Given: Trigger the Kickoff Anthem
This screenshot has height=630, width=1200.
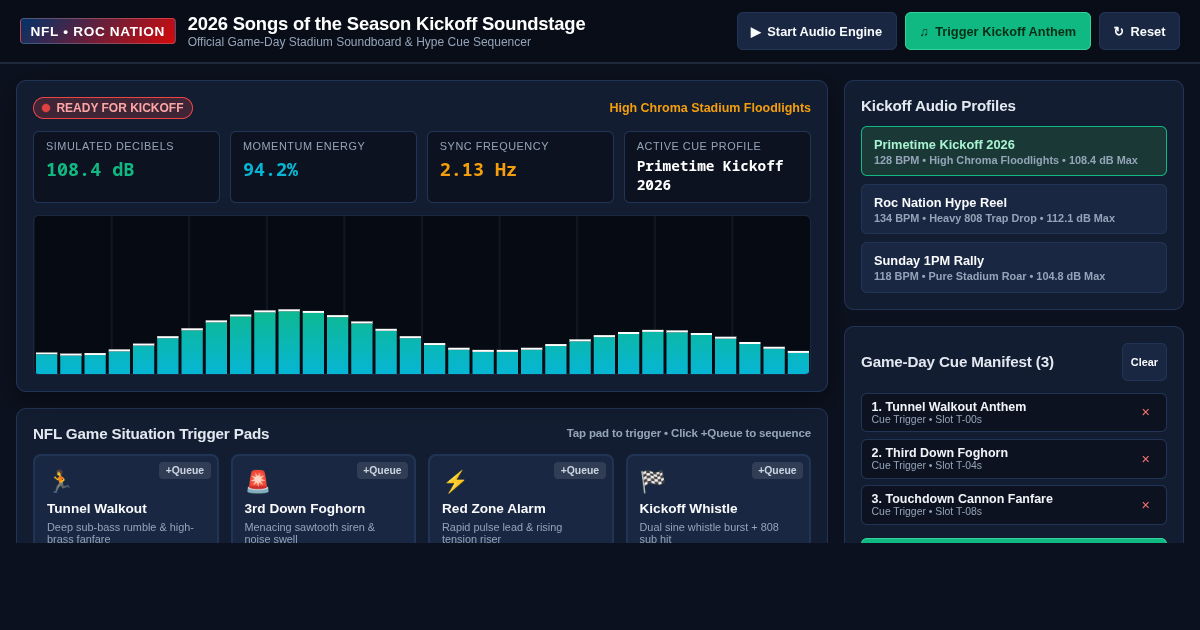Looking at the screenshot, I should 998,31.
